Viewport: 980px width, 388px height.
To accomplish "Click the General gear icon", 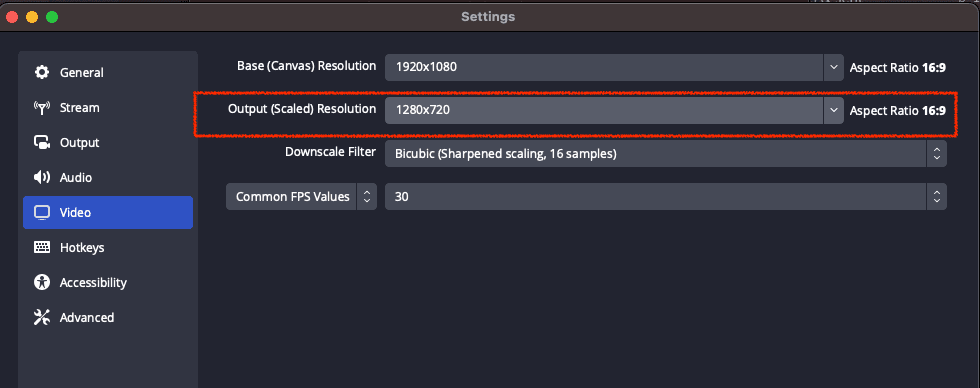I will point(42,72).
